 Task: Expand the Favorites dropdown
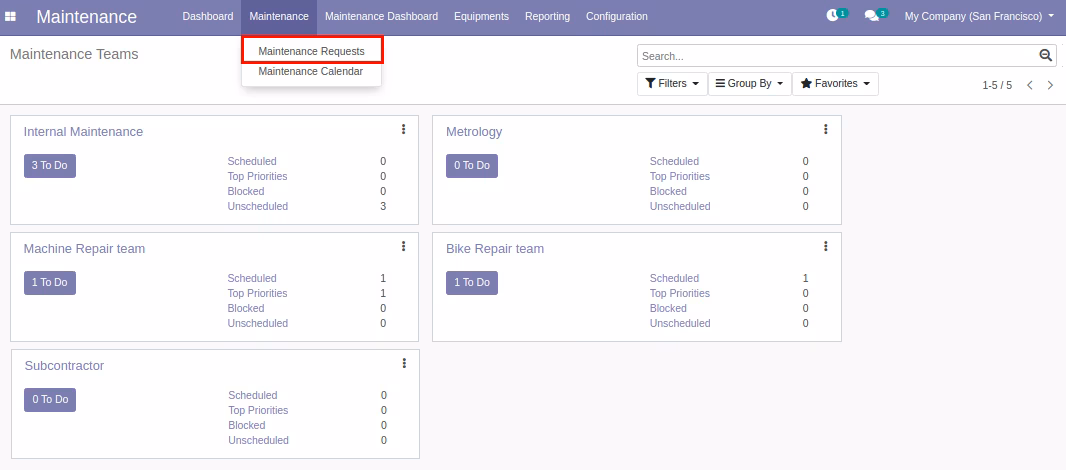[835, 84]
